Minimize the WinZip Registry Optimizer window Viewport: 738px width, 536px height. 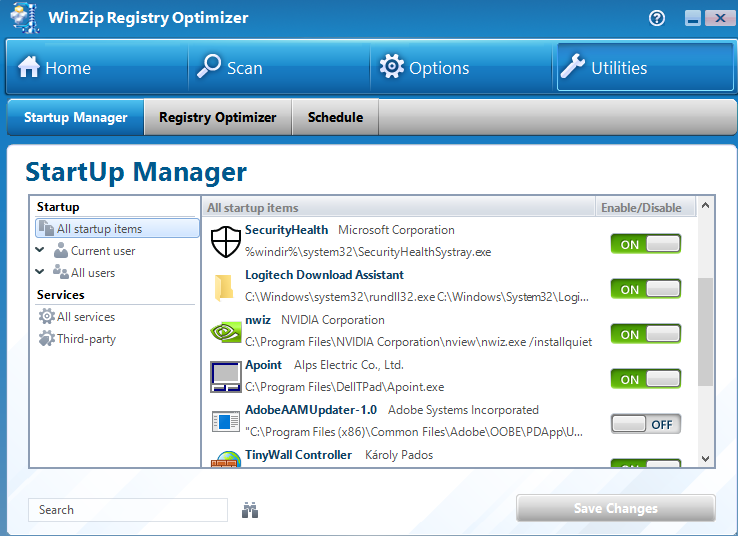tap(692, 18)
